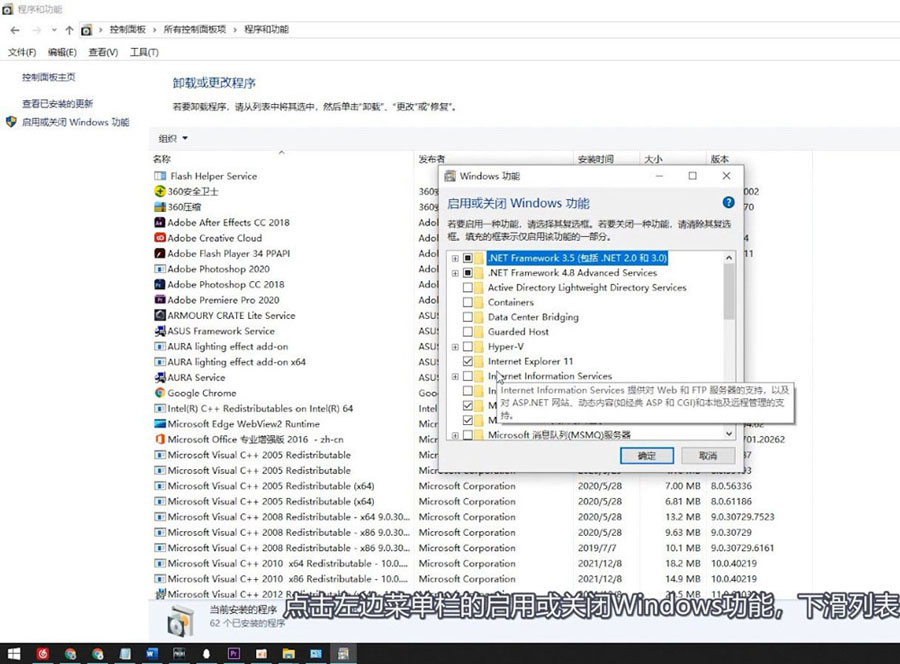Click the Flash Helper Service icon
The height and width of the screenshot is (664, 900).
tap(160, 176)
